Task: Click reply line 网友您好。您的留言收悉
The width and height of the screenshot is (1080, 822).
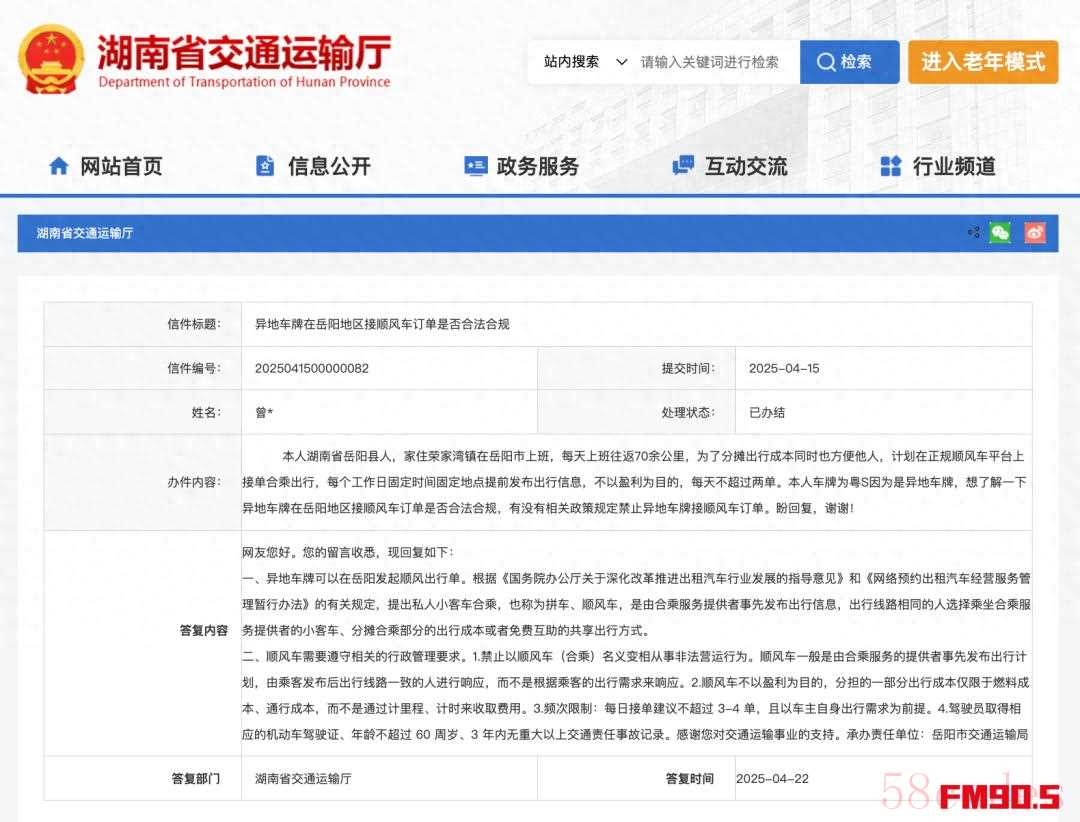Action: click(348, 552)
